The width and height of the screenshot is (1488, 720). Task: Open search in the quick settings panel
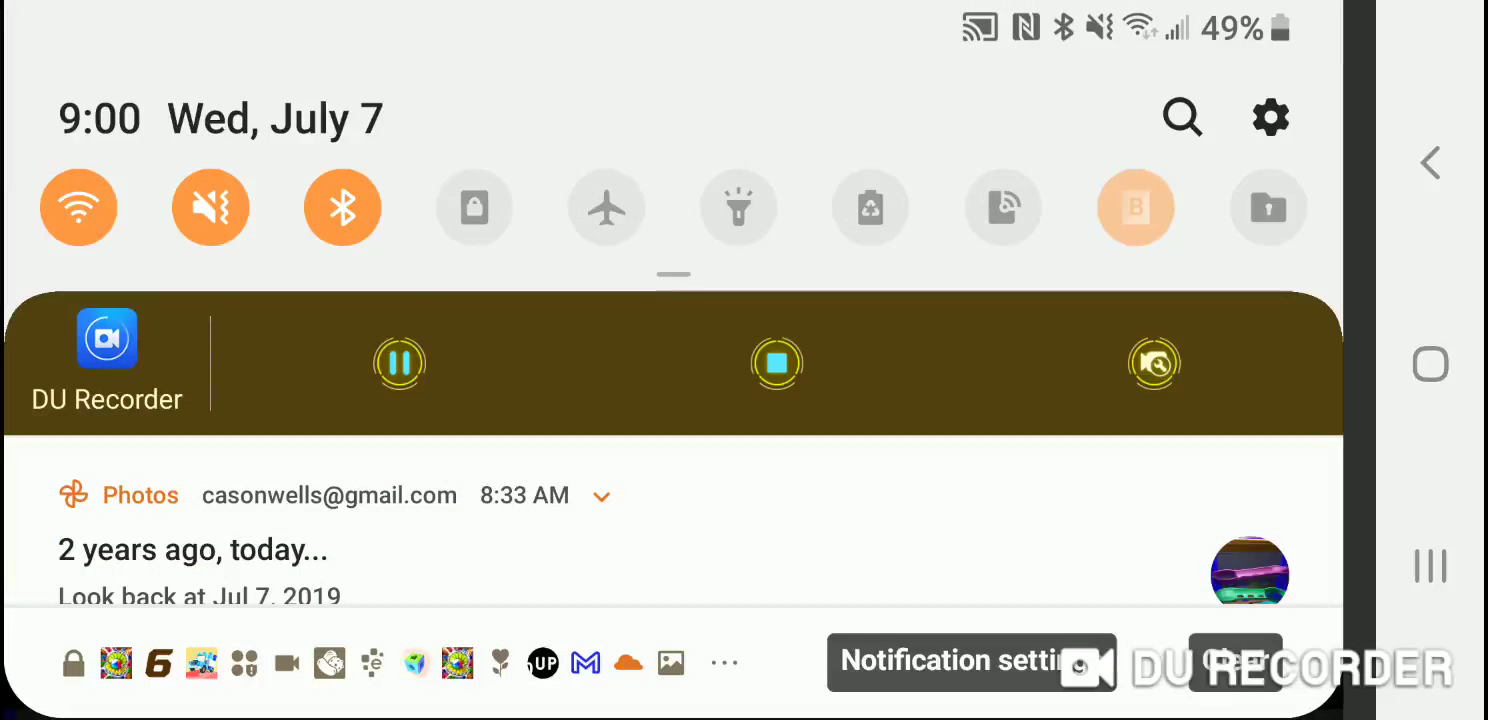click(1182, 118)
